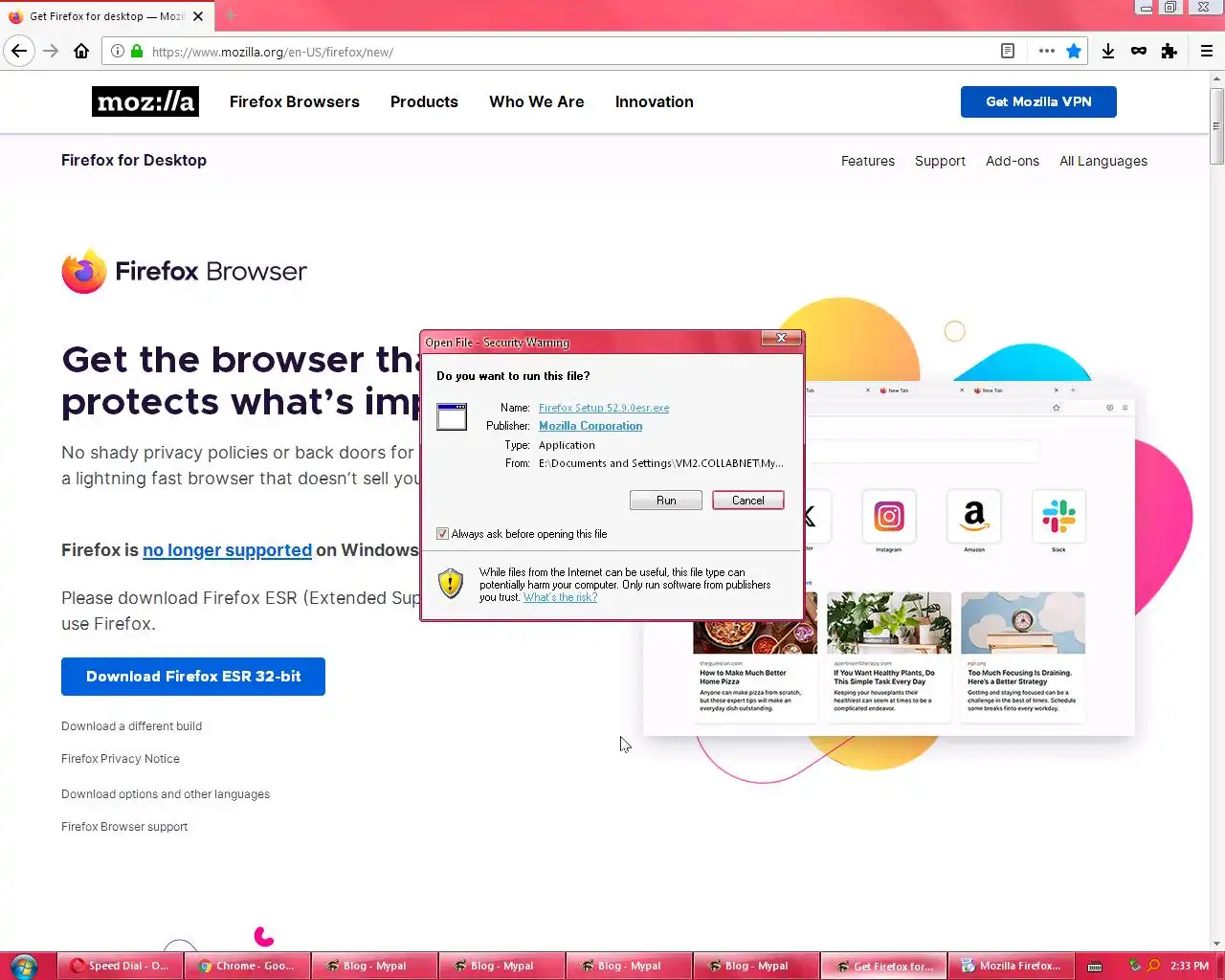Image resolution: width=1225 pixels, height=980 pixels.
Task: Open page actions three-dot menu
Action: point(1046,52)
